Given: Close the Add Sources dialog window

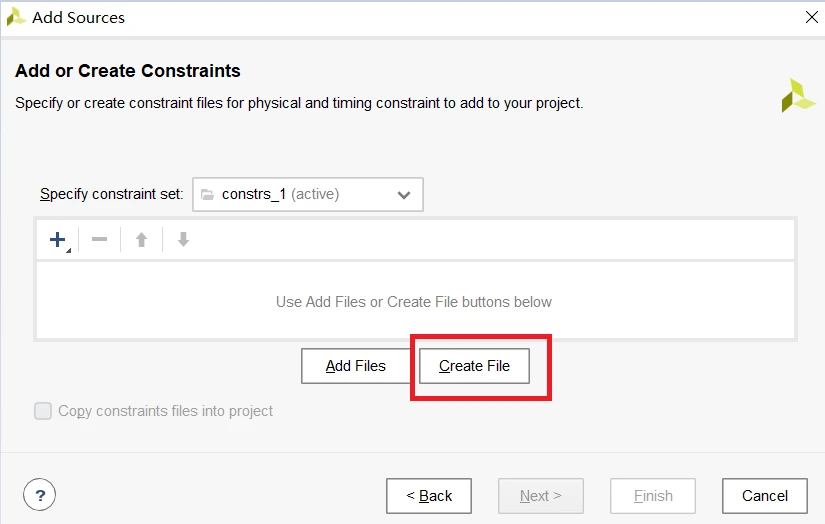Looking at the screenshot, I should click(811, 17).
